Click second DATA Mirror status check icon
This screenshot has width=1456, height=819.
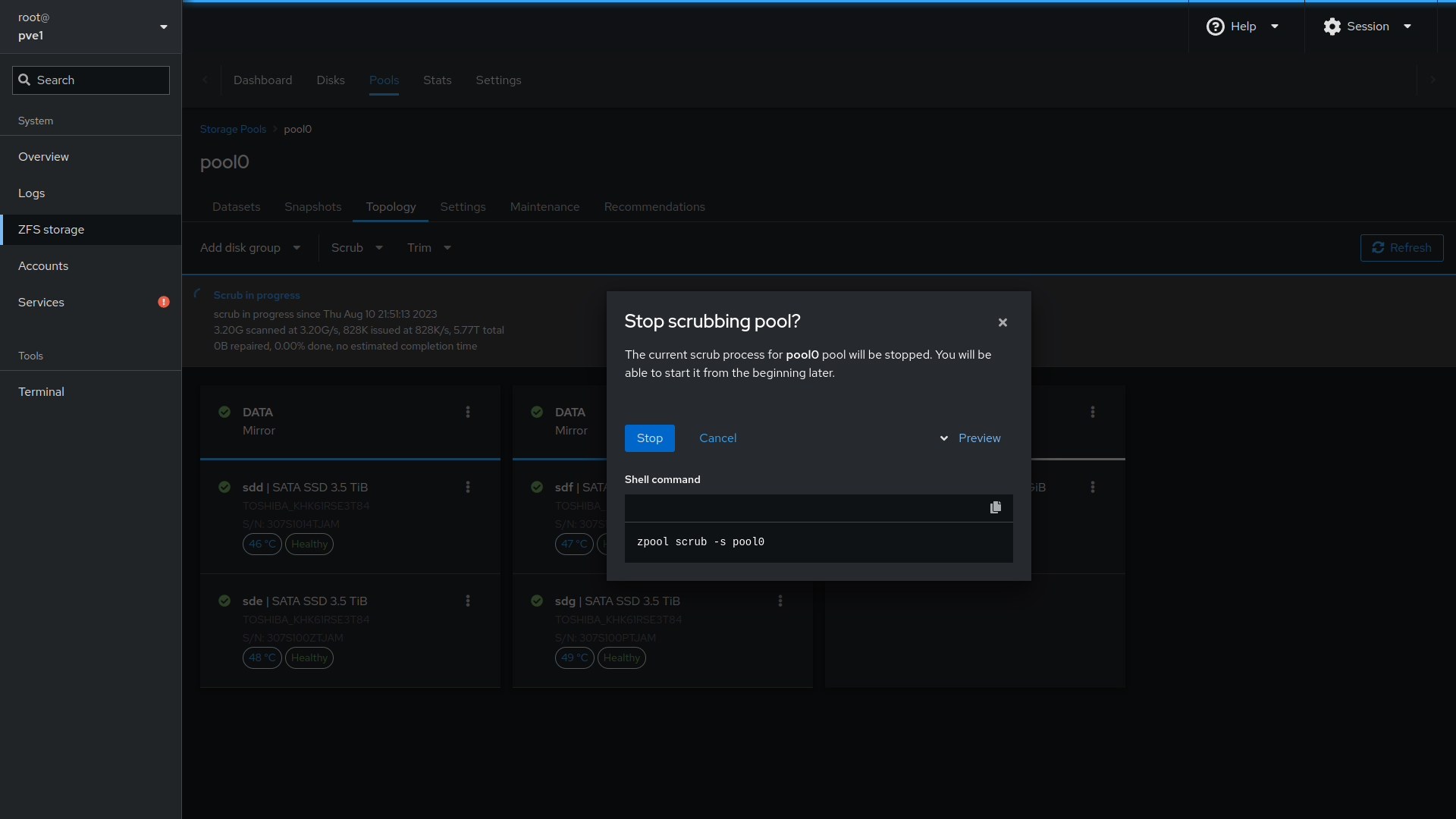click(537, 412)
